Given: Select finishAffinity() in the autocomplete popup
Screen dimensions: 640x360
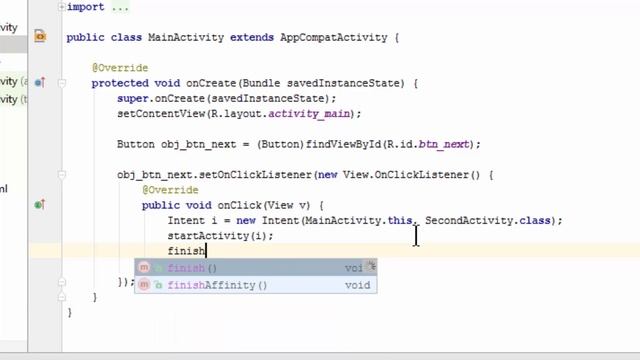Looking at the screenshot, I should (x=256, y=285).
